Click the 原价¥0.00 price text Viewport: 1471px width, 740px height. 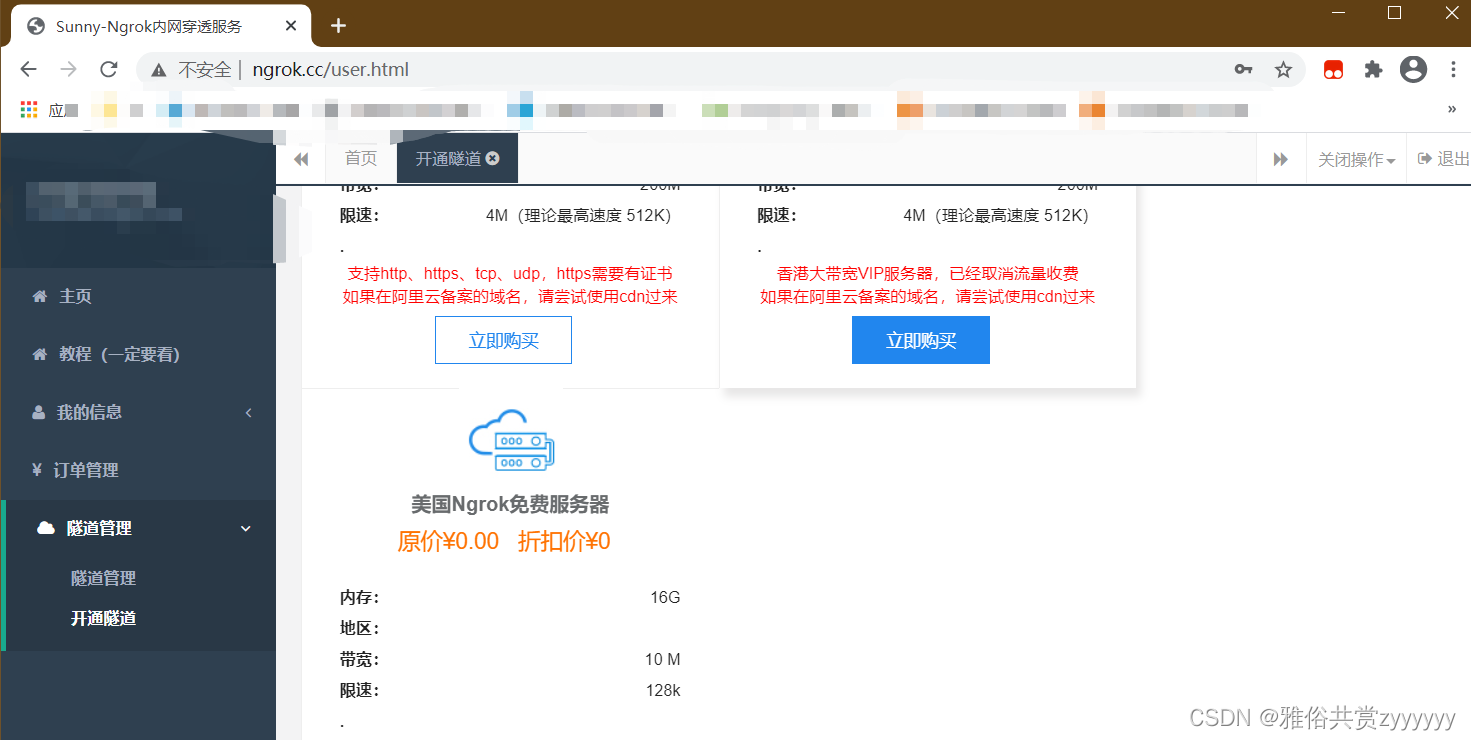(448, 542)
